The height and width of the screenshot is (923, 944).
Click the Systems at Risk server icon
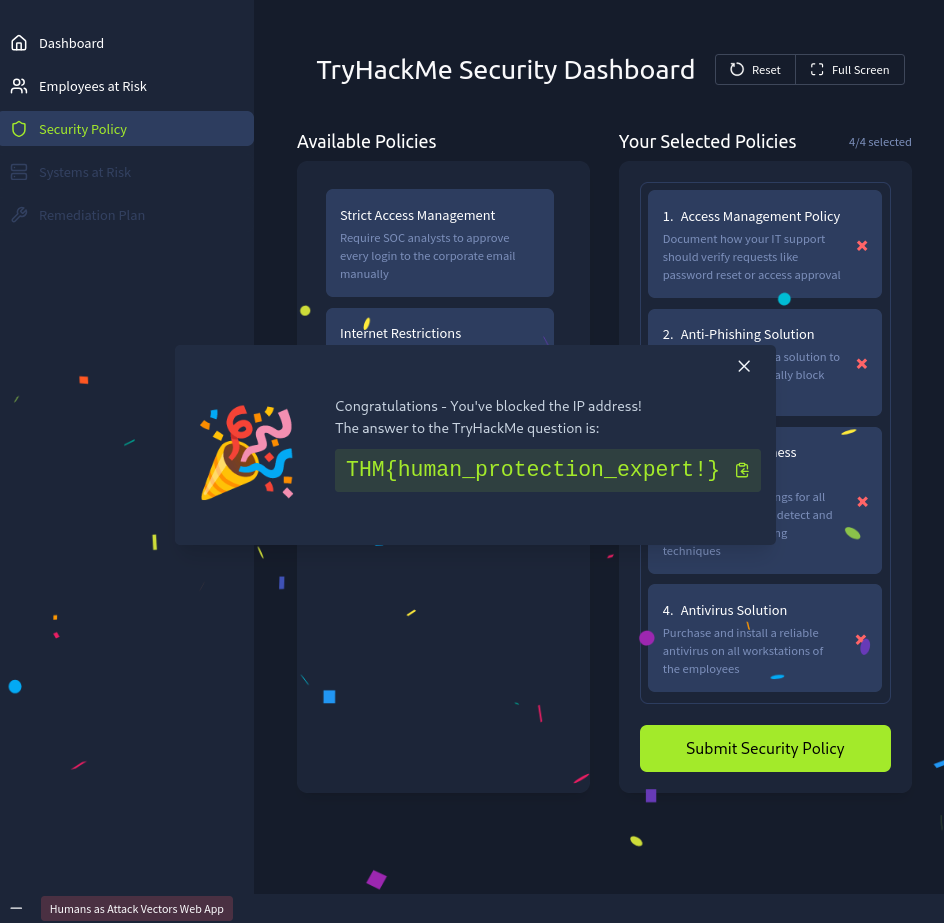point(19,172)
